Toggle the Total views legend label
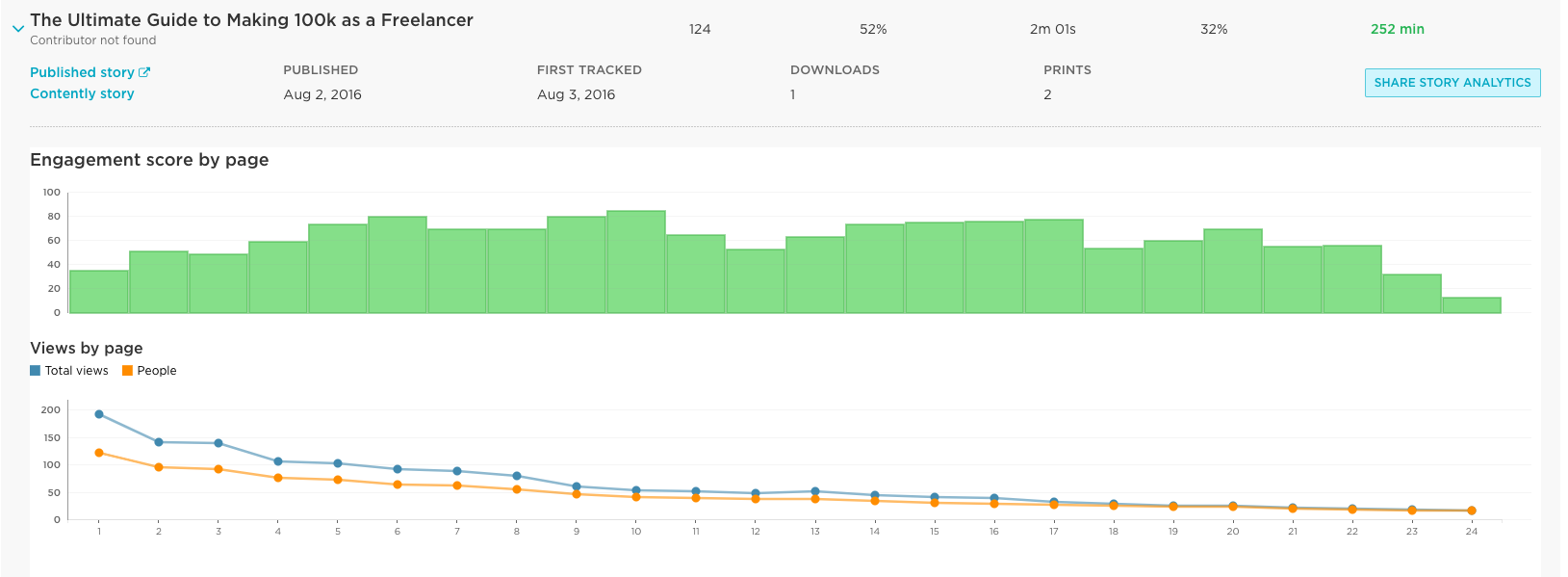Screen dimensions: 1568x577 click(76, 371)
